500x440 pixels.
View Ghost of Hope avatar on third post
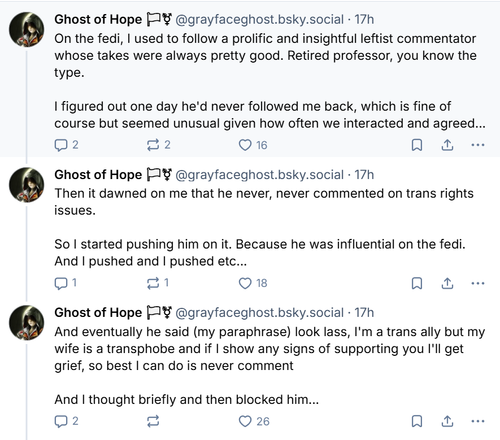tap(26, 323)
